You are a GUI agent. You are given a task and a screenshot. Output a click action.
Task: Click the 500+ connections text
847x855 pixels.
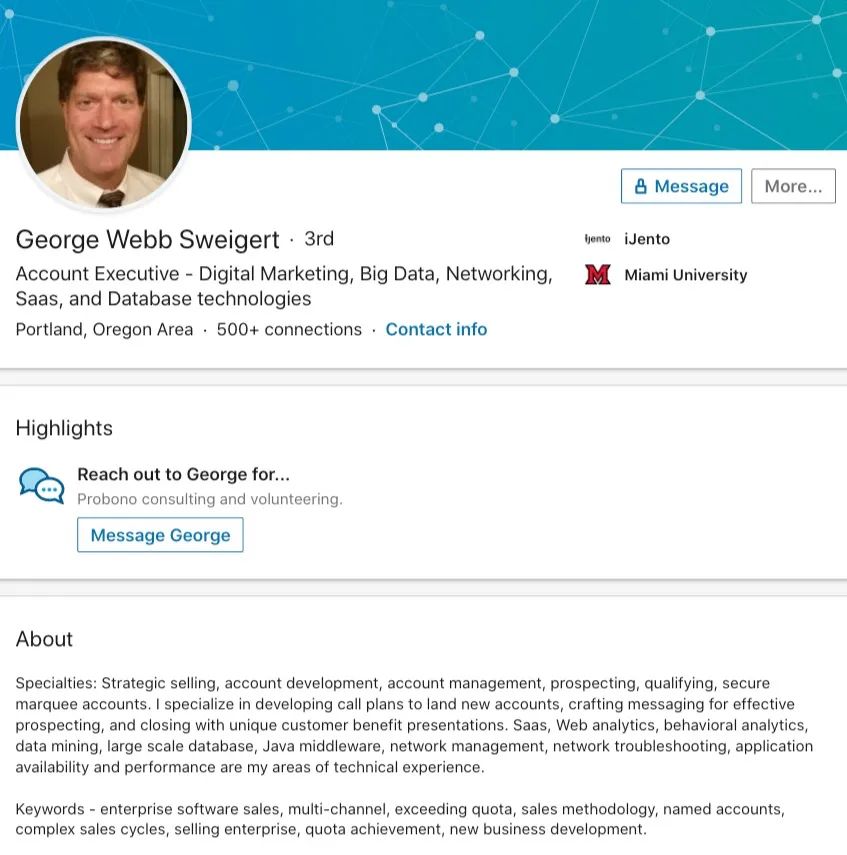(289, 329)
